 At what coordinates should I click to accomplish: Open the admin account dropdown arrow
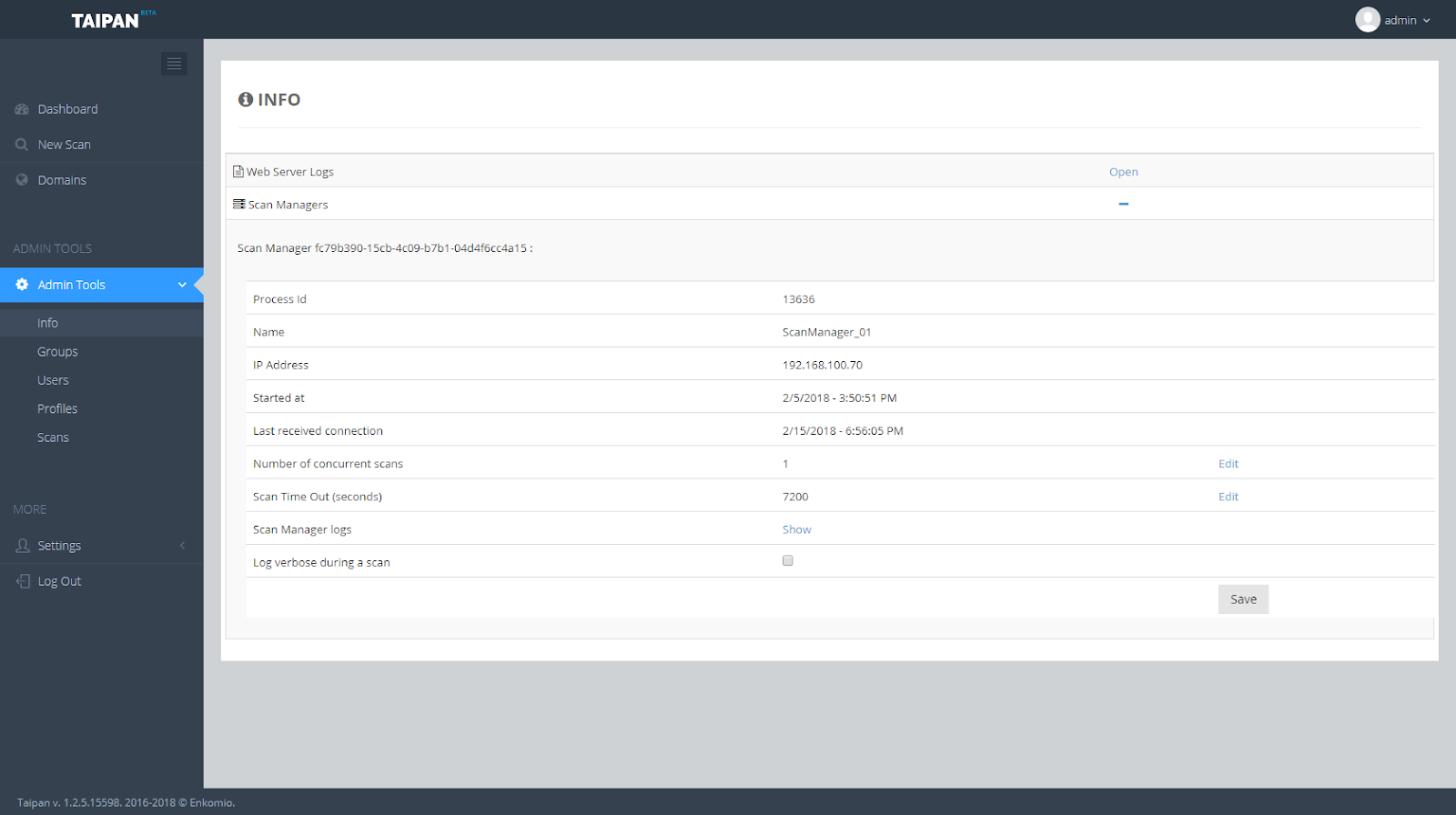tap(1427, 21)
